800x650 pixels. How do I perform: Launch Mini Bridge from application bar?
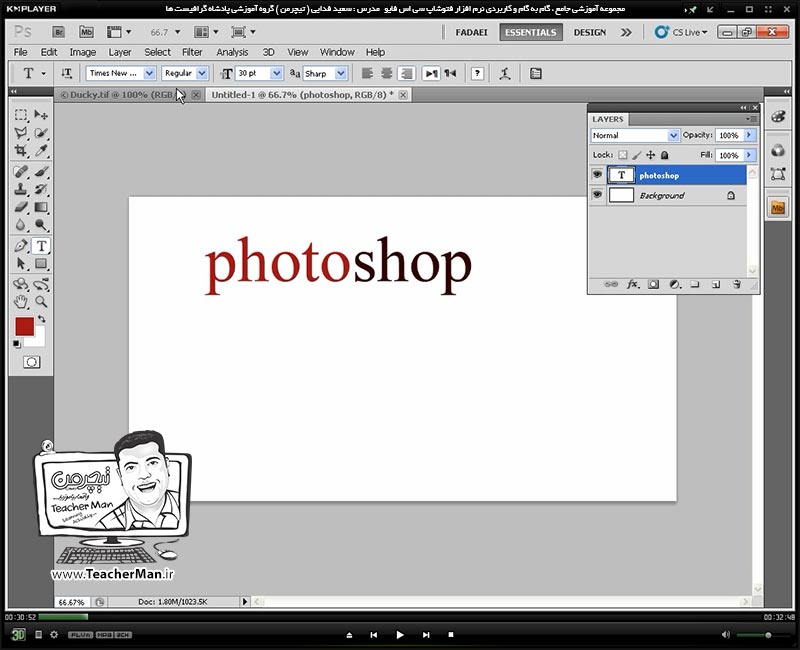(x=86, y=32)
